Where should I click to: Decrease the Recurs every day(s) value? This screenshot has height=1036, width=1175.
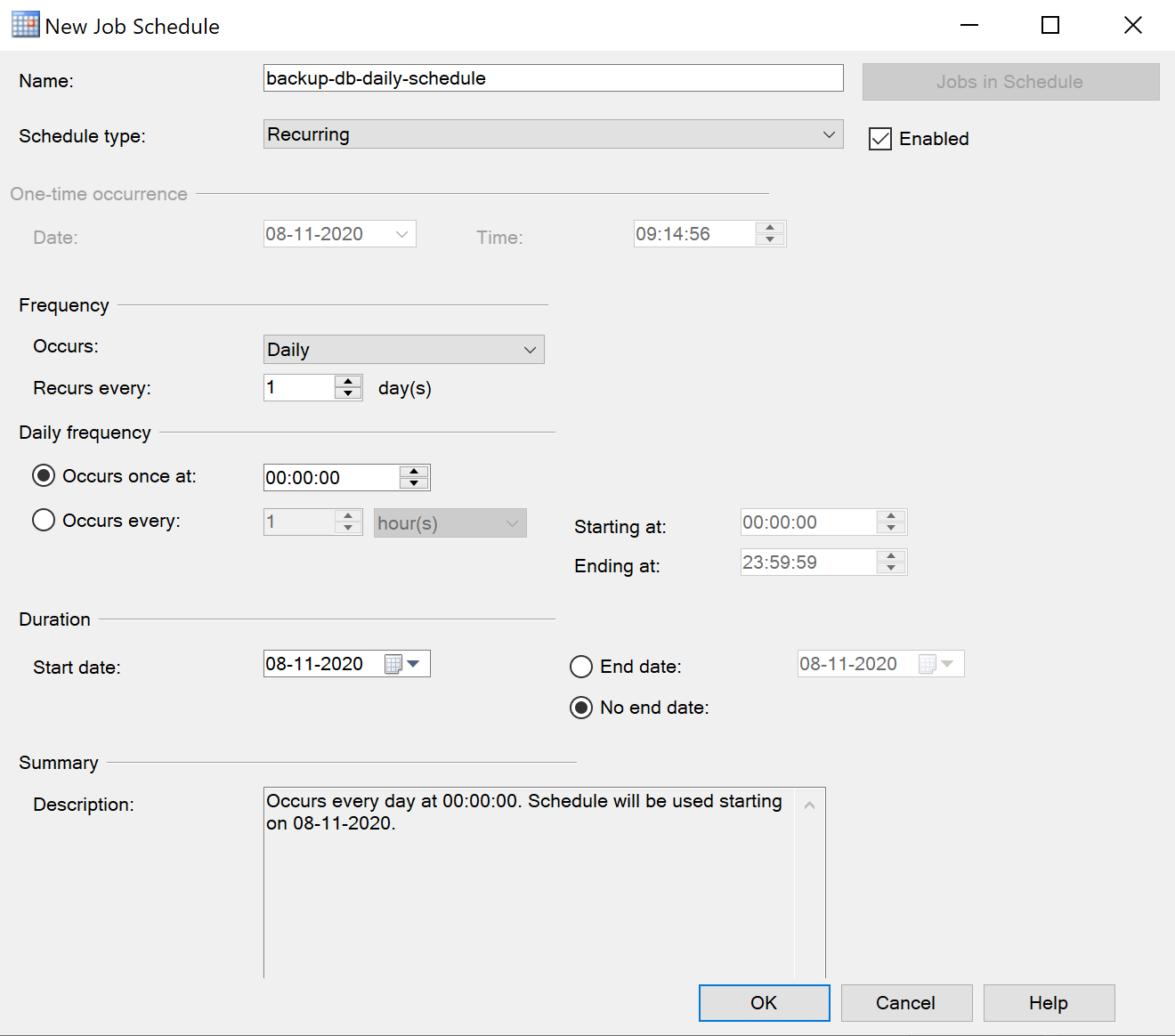348,393
